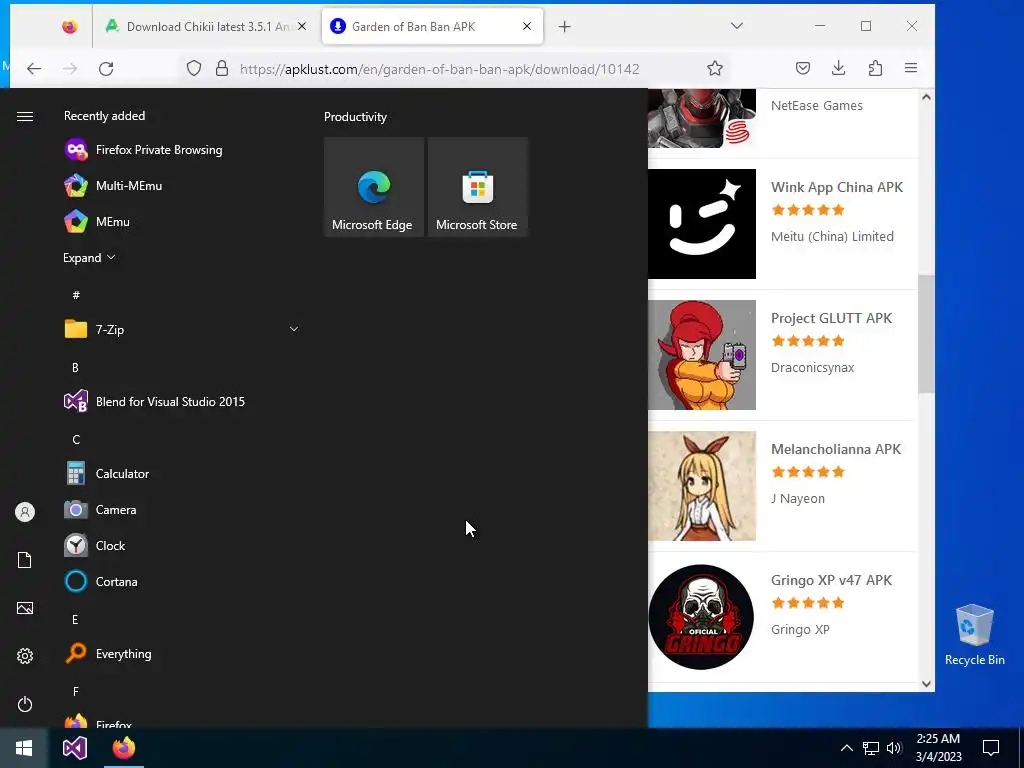
Task: Open the Firefox application menu
Action: 911,68
